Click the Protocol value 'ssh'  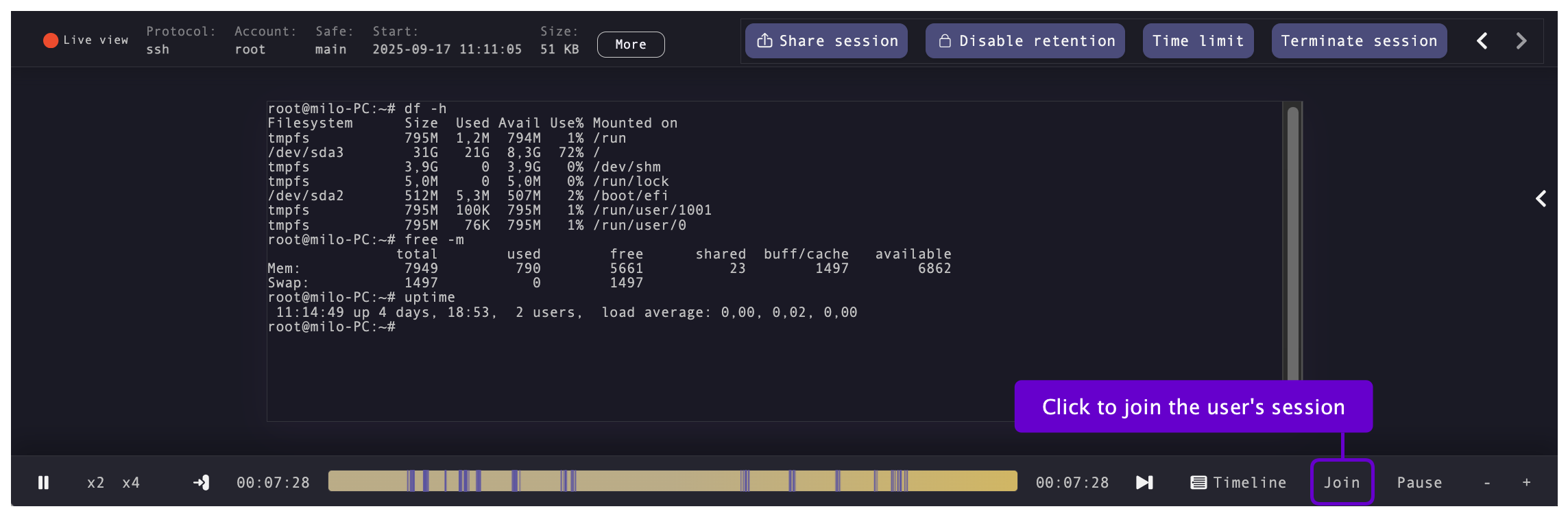point(158,49)
